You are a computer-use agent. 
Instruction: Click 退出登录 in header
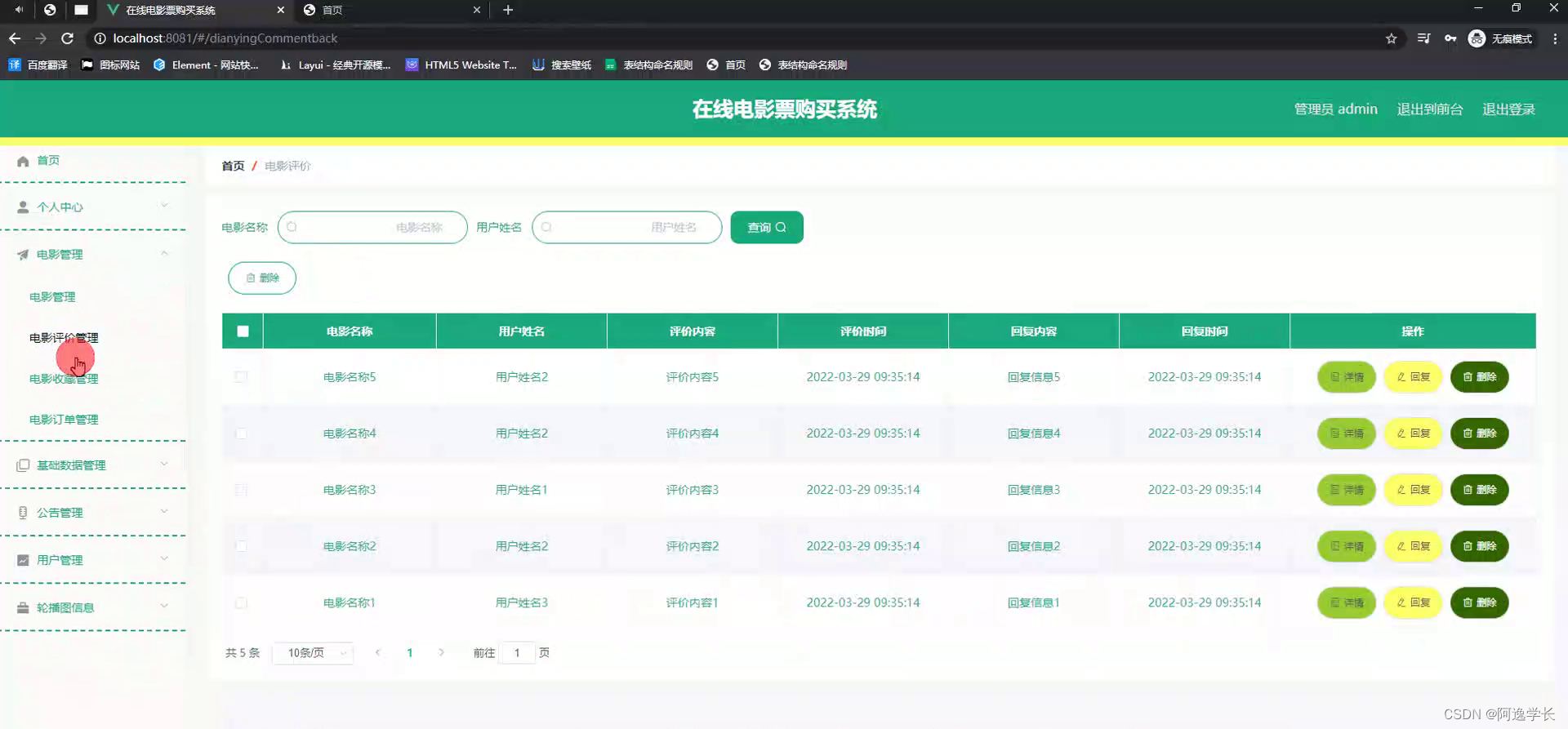tap(1508, 109)
